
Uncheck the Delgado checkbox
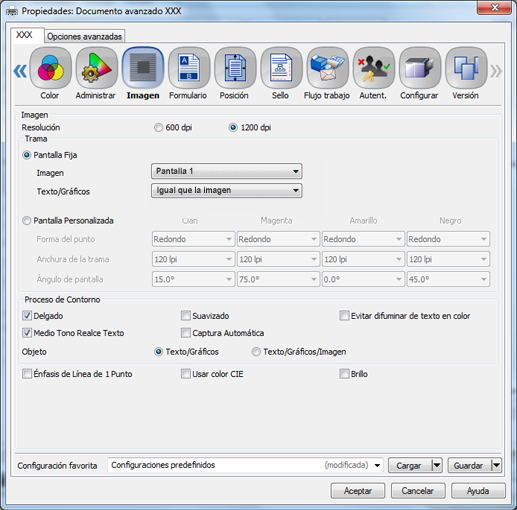click(x=27, y=316)
